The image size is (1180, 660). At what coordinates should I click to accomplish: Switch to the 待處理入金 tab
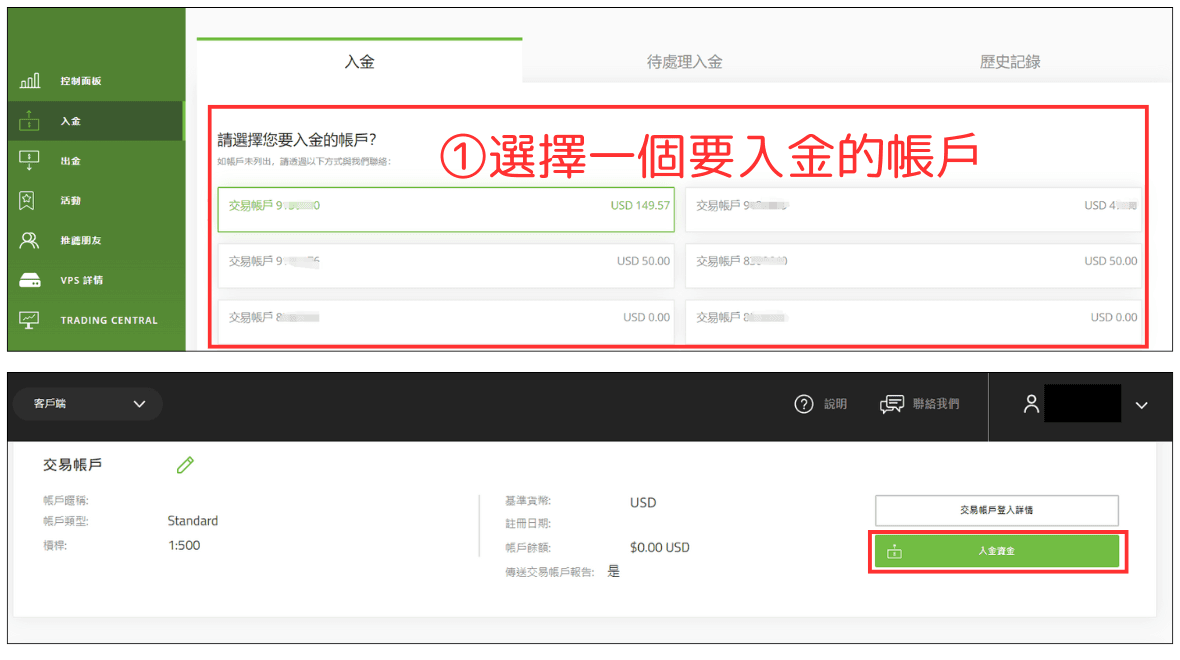[684, 61]
